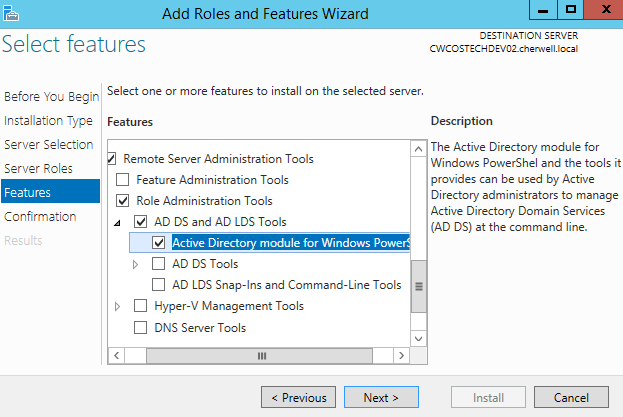
Task: Click horizontal scroll right arrow
Action: pos(401,355)
